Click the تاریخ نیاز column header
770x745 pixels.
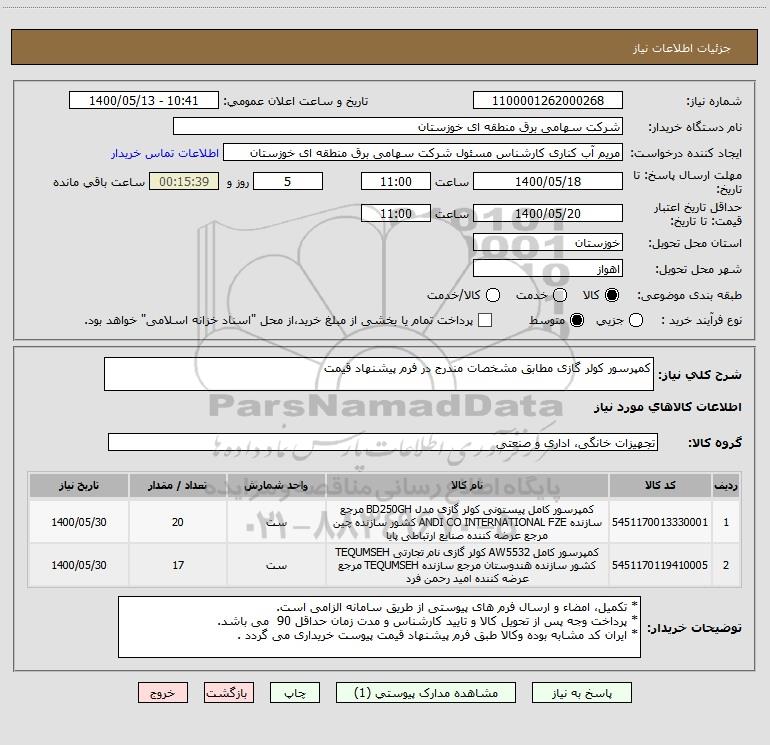click(x=79, y=486)
